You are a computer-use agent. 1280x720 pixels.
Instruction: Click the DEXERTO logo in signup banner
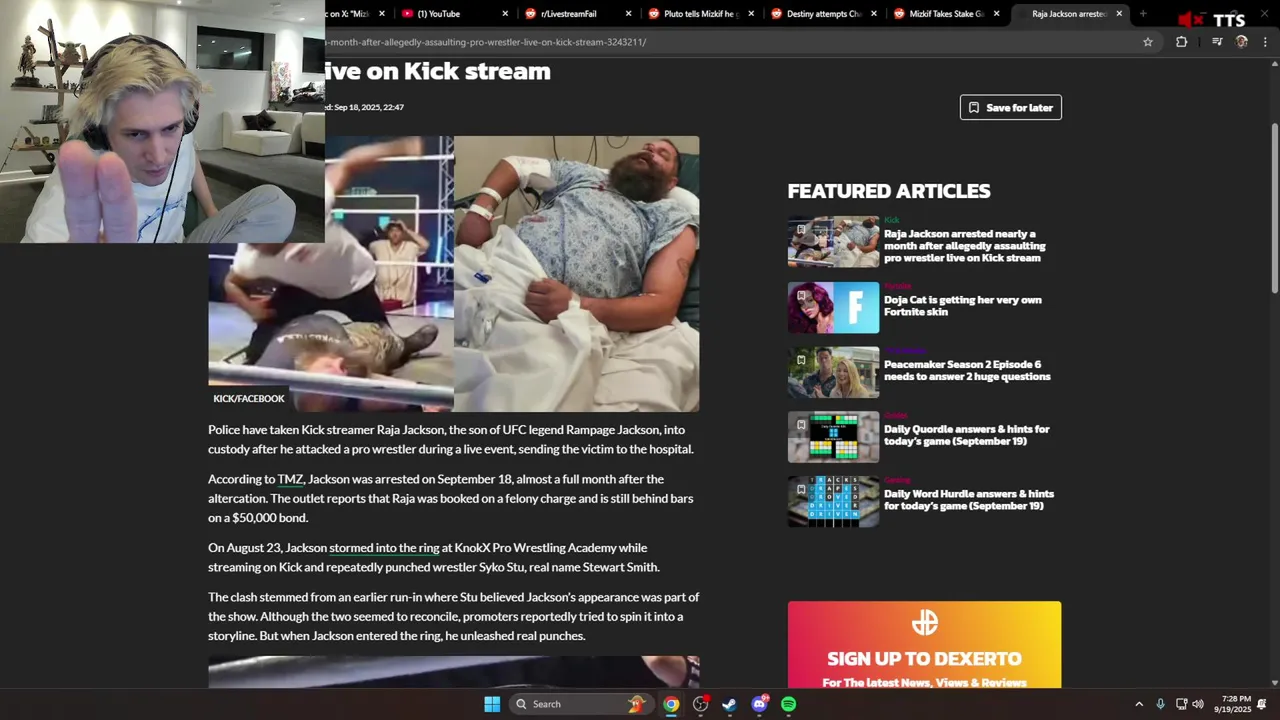(x=924, y=623)
